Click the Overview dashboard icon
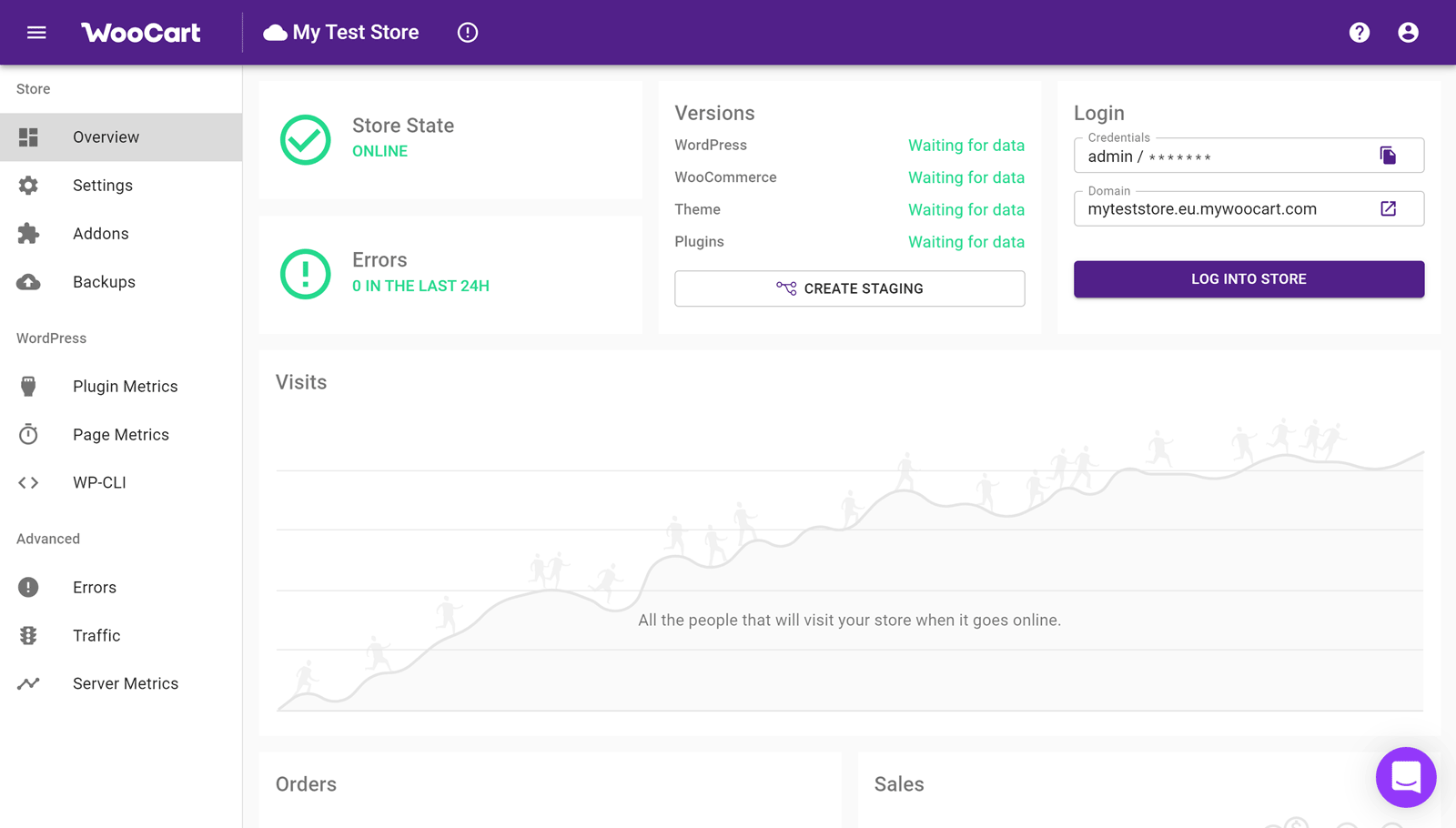Image resolution: width=1456 pixels, height=828 pixels. pyautogui.click(x=29, y=137)
